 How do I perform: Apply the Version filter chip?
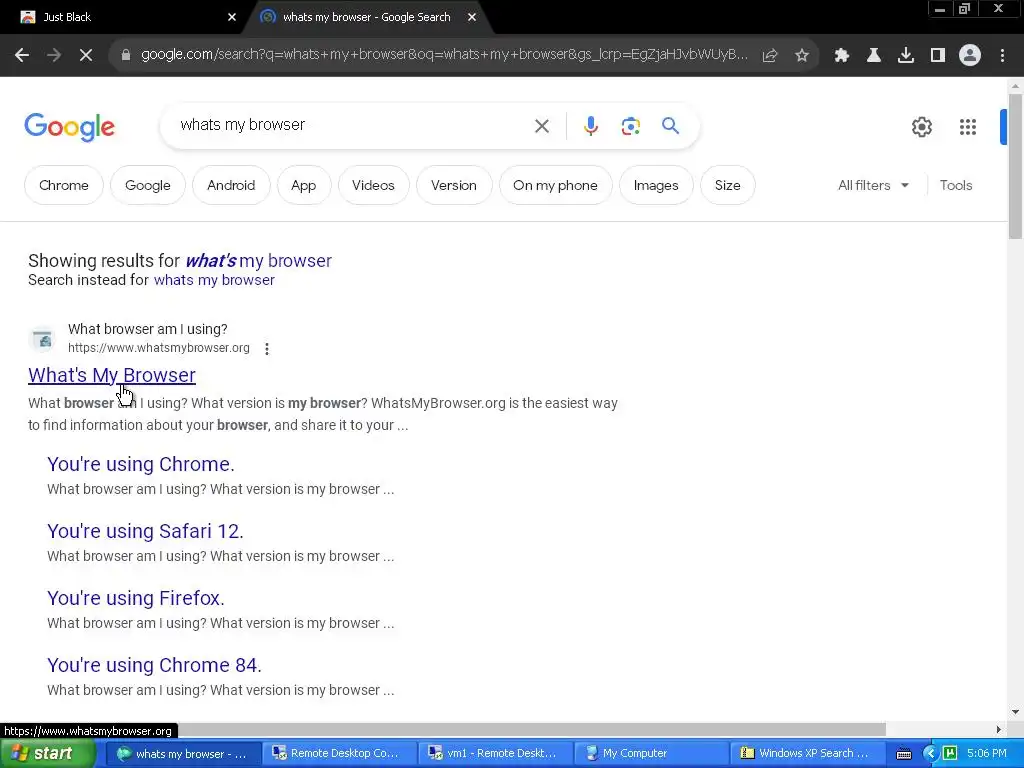tap(454, 185)
